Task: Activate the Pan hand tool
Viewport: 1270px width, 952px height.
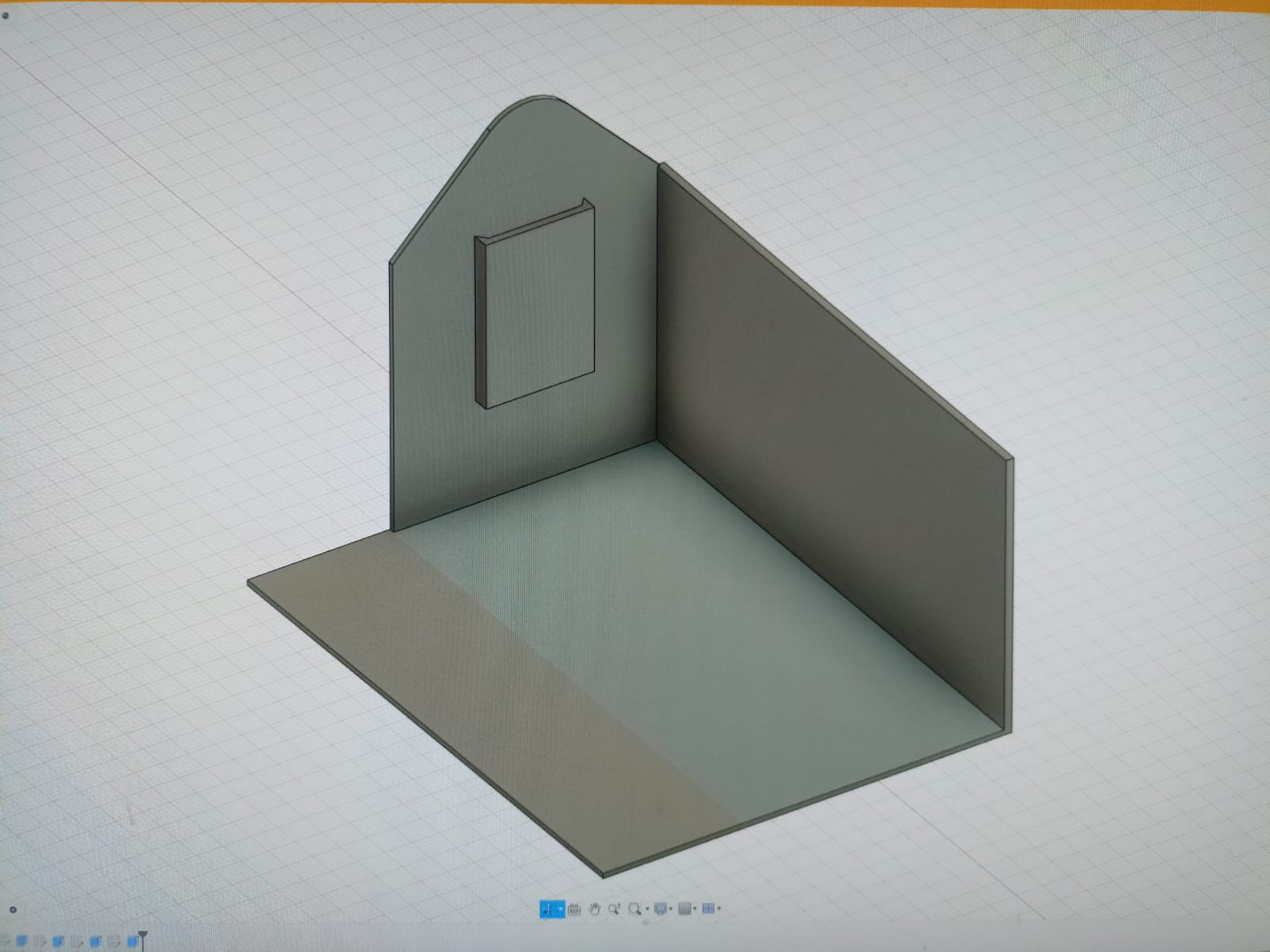Action: (x=595, y=909)
